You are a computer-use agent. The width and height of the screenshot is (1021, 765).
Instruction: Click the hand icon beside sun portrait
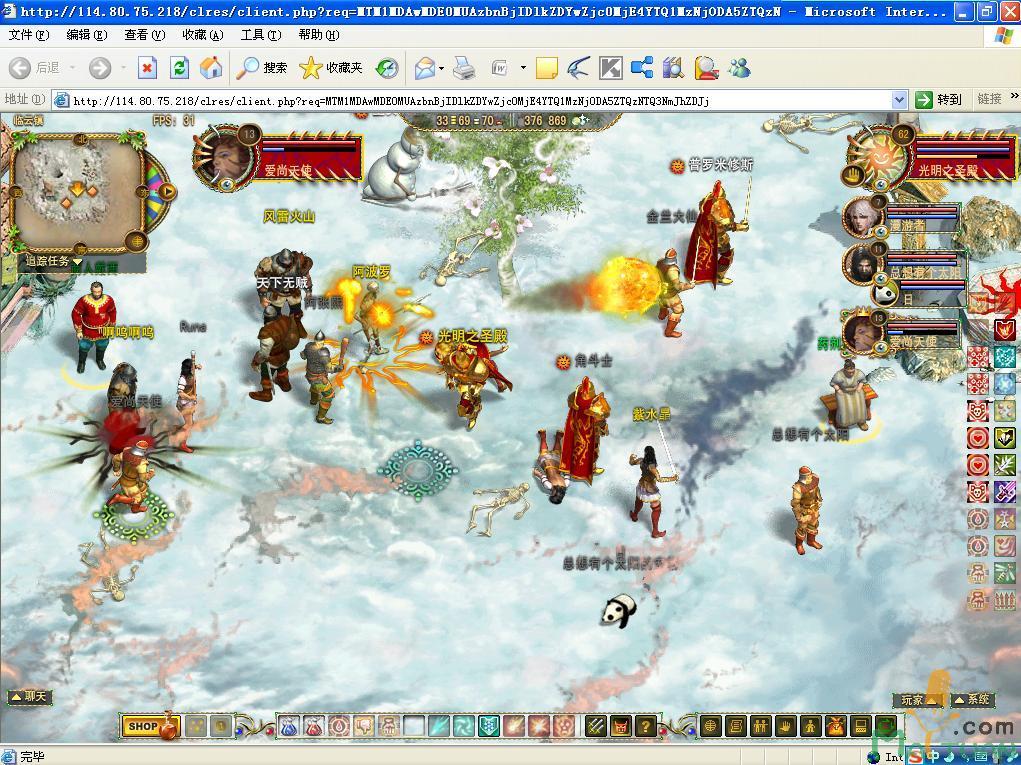[x=855, y=175]
